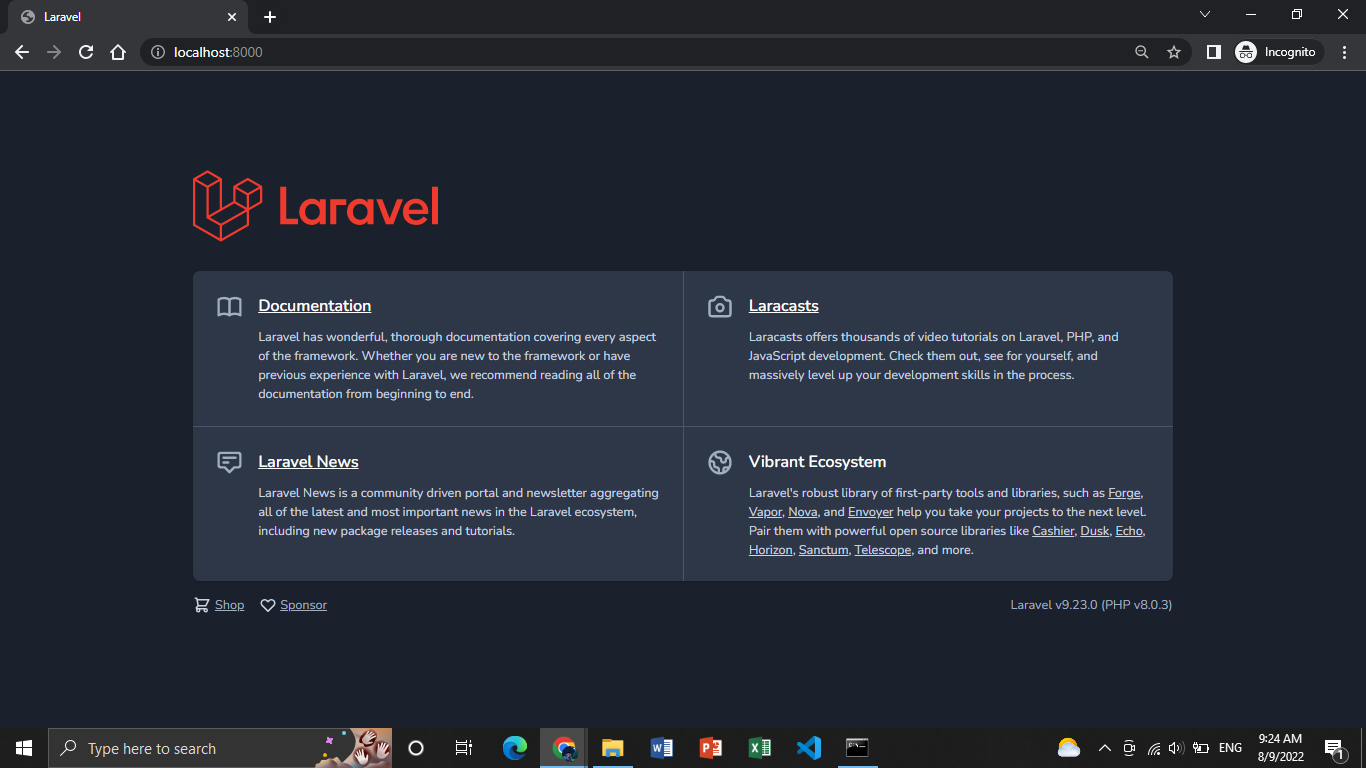This screenshot has height=768, width=1366.
Task: Open the Nova link
Action: coord(802,512)
